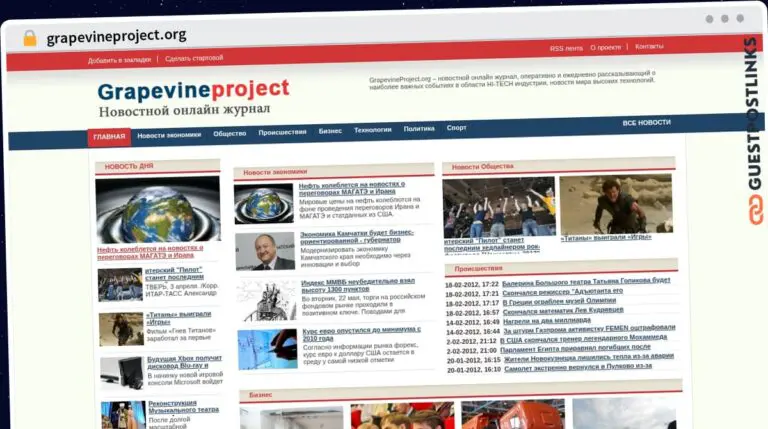The height and width of the screenshot is (429, 768).
Task: Open Индекс ММВБ неубедительно взял высоту link
Action: 358,286
